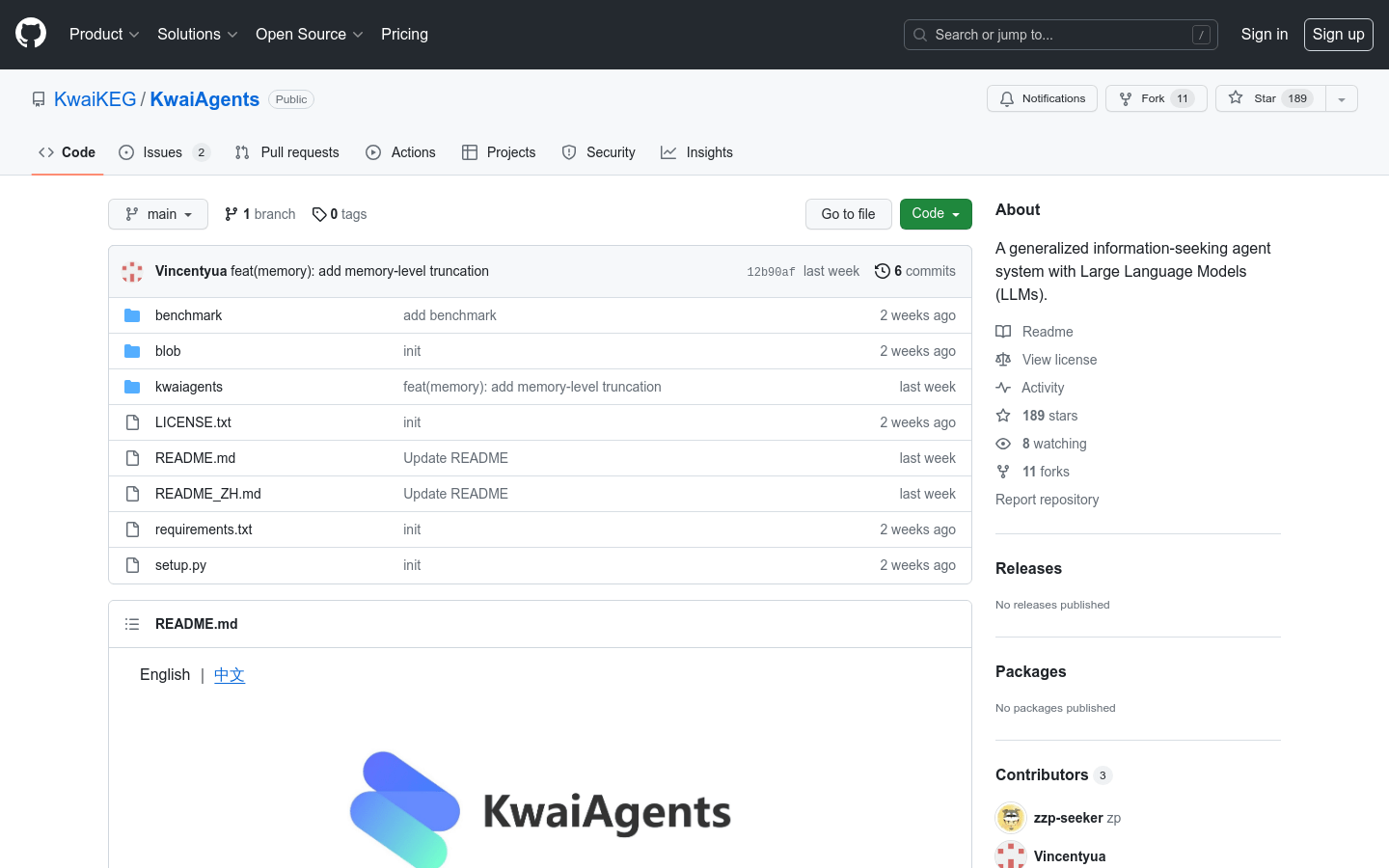
Task: Click the scales icon next to View license
Action: [x=1003, y=359]
